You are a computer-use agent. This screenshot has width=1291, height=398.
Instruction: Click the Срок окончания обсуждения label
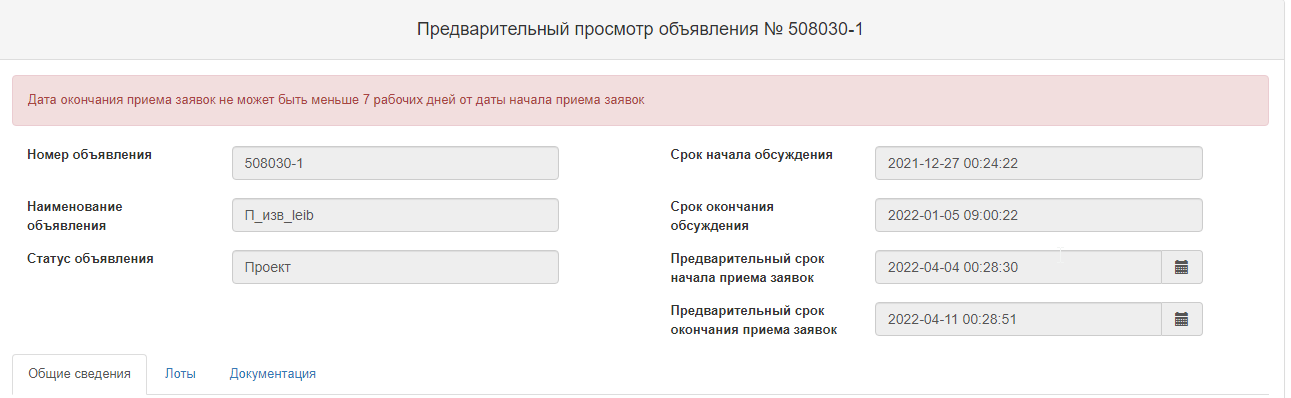pyautogui.click(x=722, y=215)
